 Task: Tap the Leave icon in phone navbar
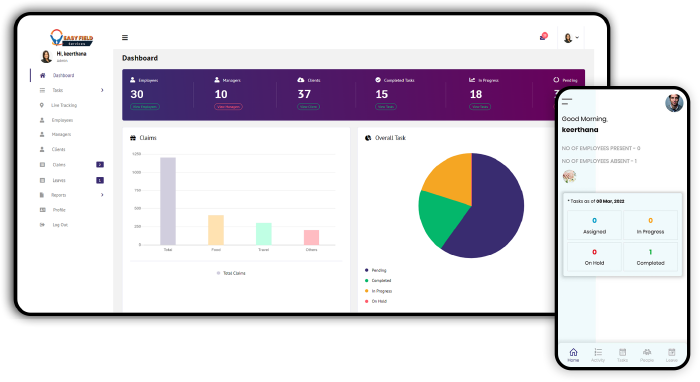pyautogui.click(x=671, y=352)
